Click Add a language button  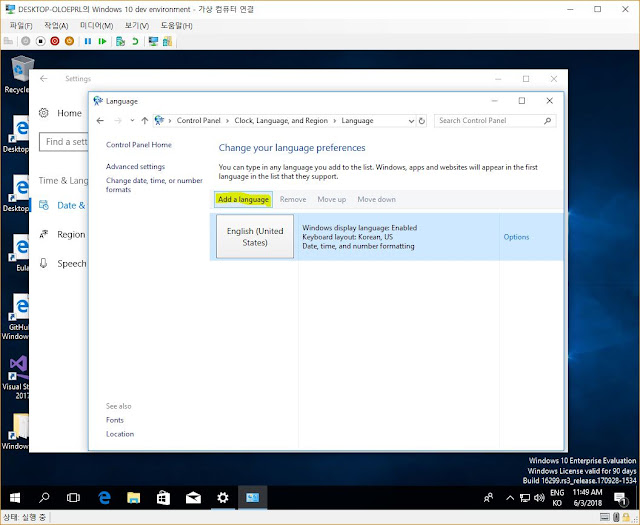(x=243, y=199)
